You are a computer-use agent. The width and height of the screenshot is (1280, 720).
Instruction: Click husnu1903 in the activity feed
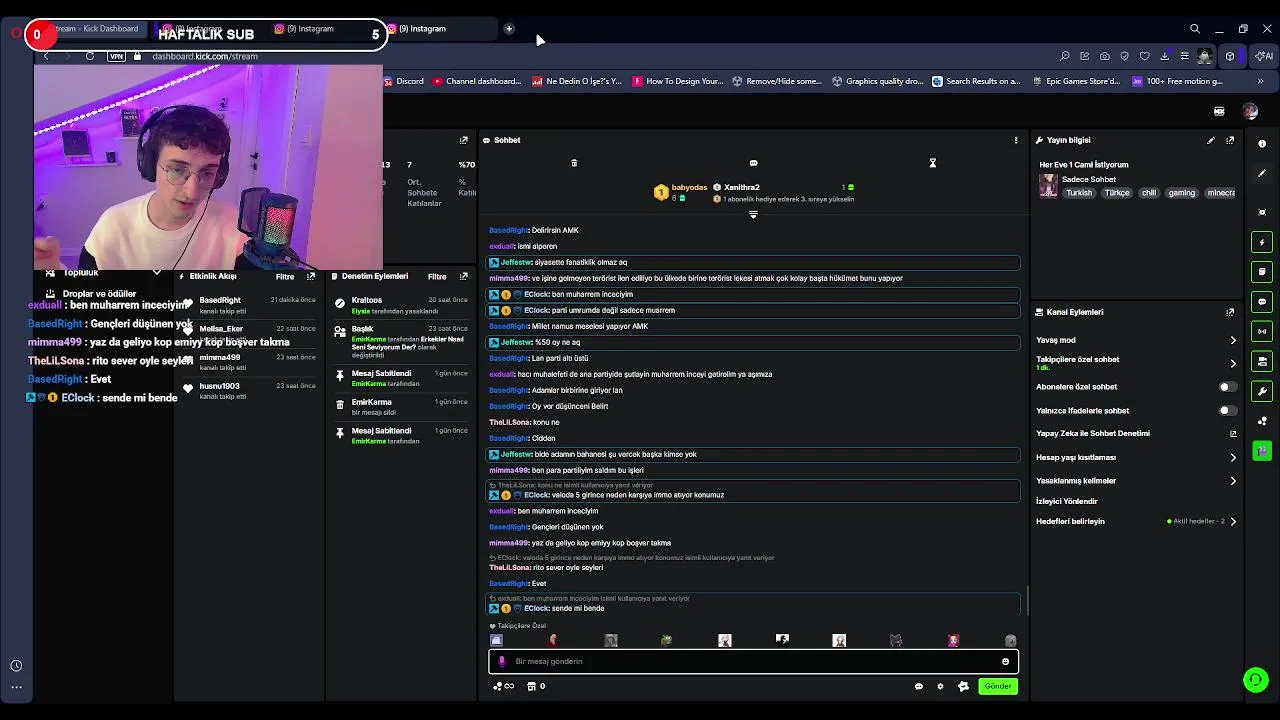coord(220,386)
